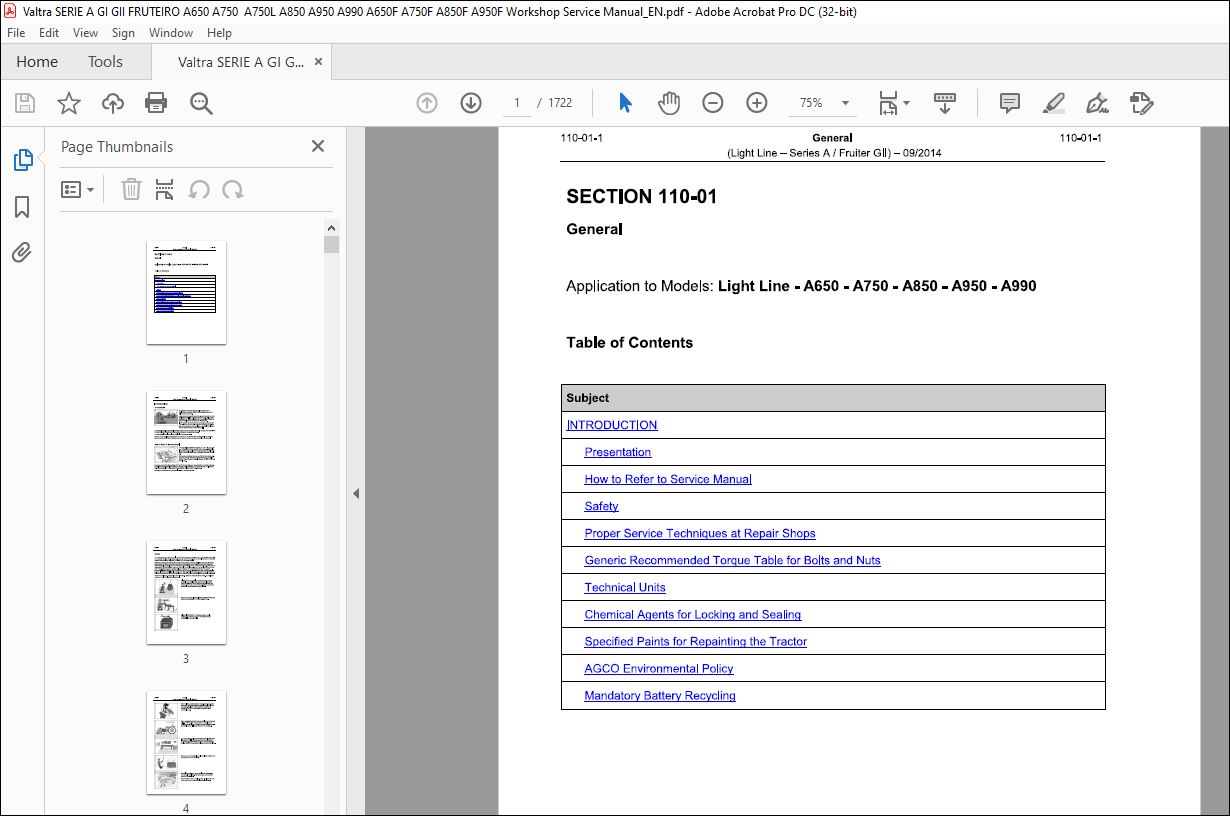Open the Help menu
This screenshot has height=816, width=1230.
219,33
